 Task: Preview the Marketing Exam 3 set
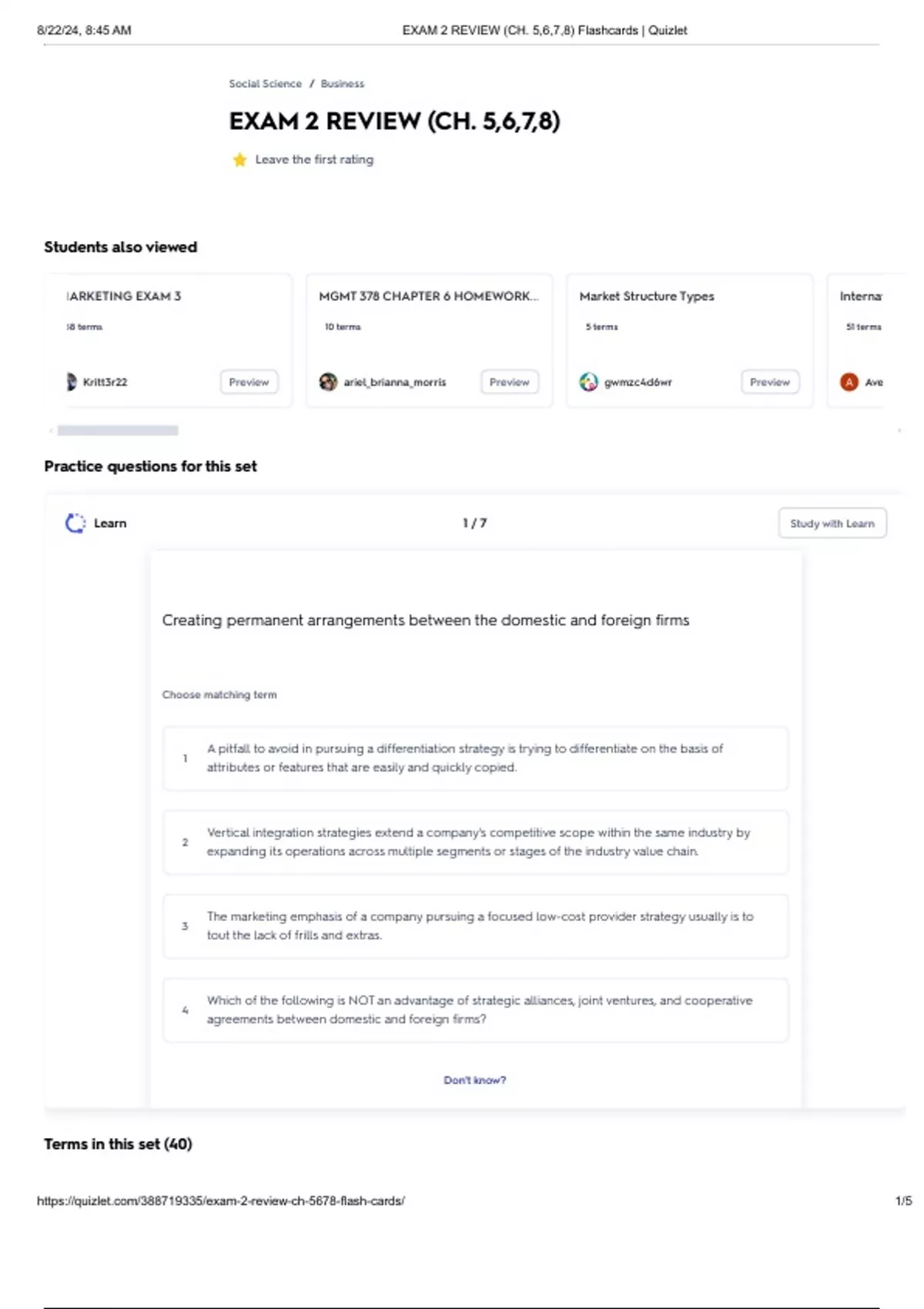tap(249, 382)
